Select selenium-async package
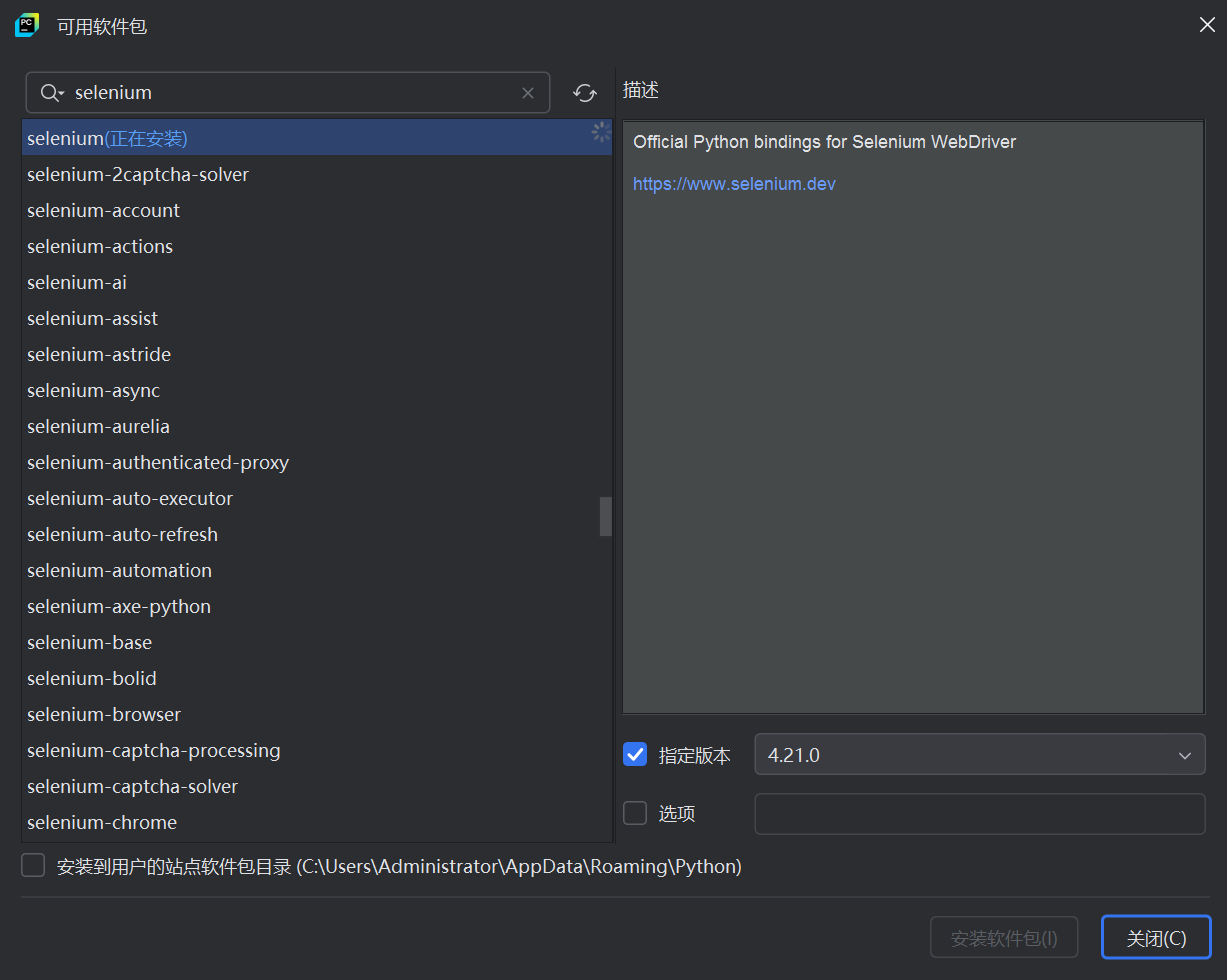Screen dimensions: 1227x980 click(x=317, y=390)
